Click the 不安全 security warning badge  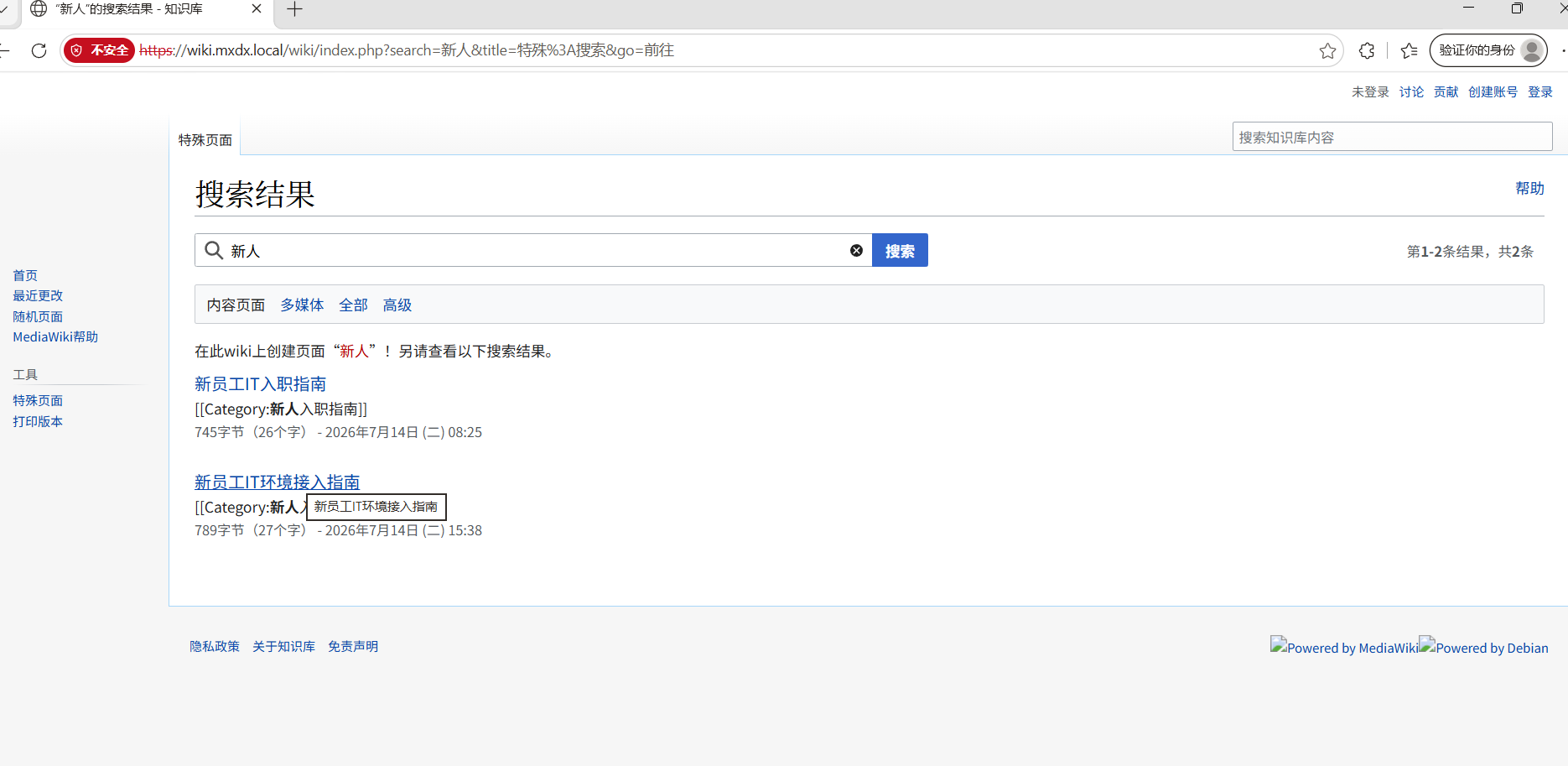coord(99,50)
